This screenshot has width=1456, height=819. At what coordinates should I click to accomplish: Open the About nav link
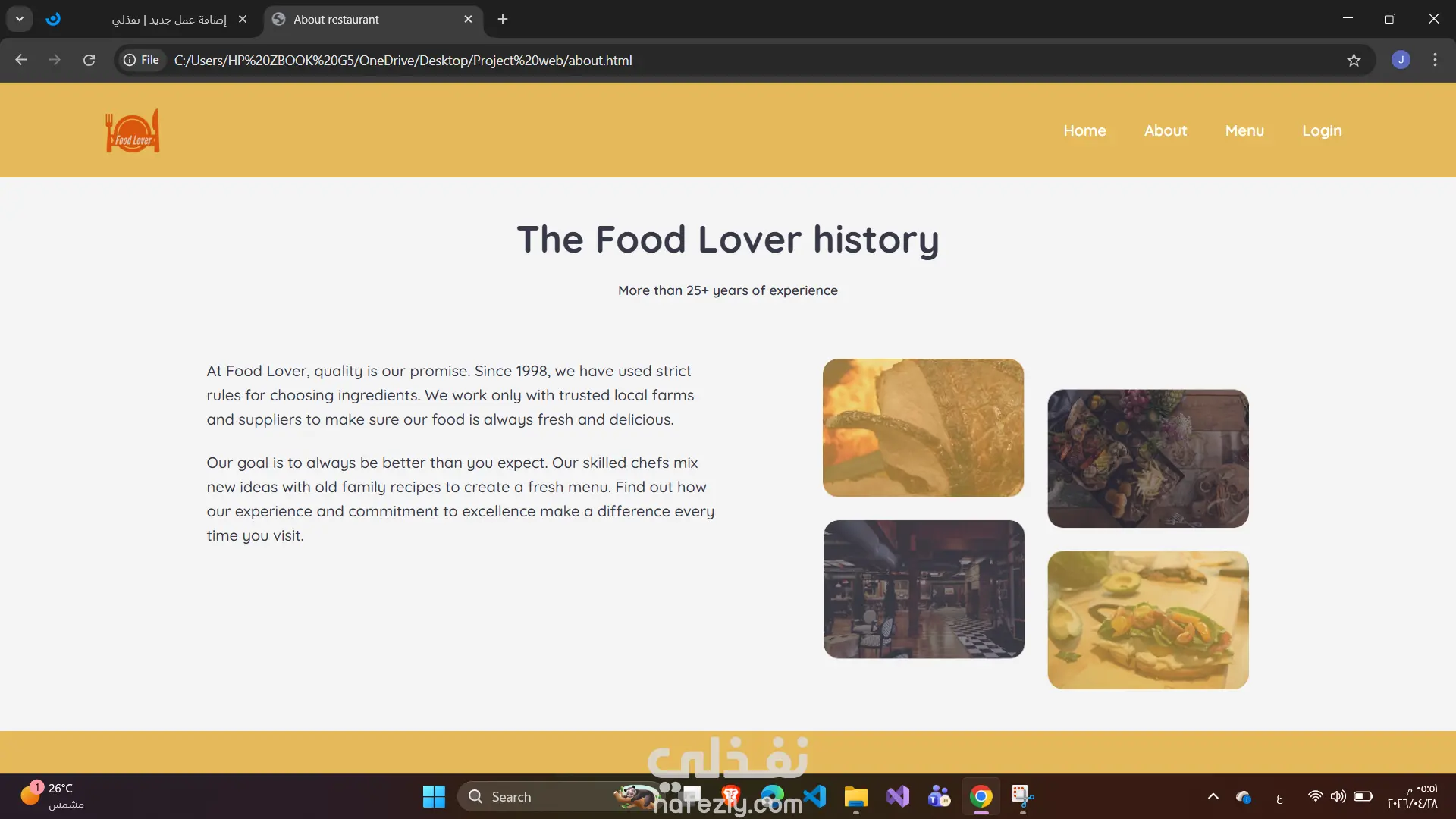click(1166, 130)
